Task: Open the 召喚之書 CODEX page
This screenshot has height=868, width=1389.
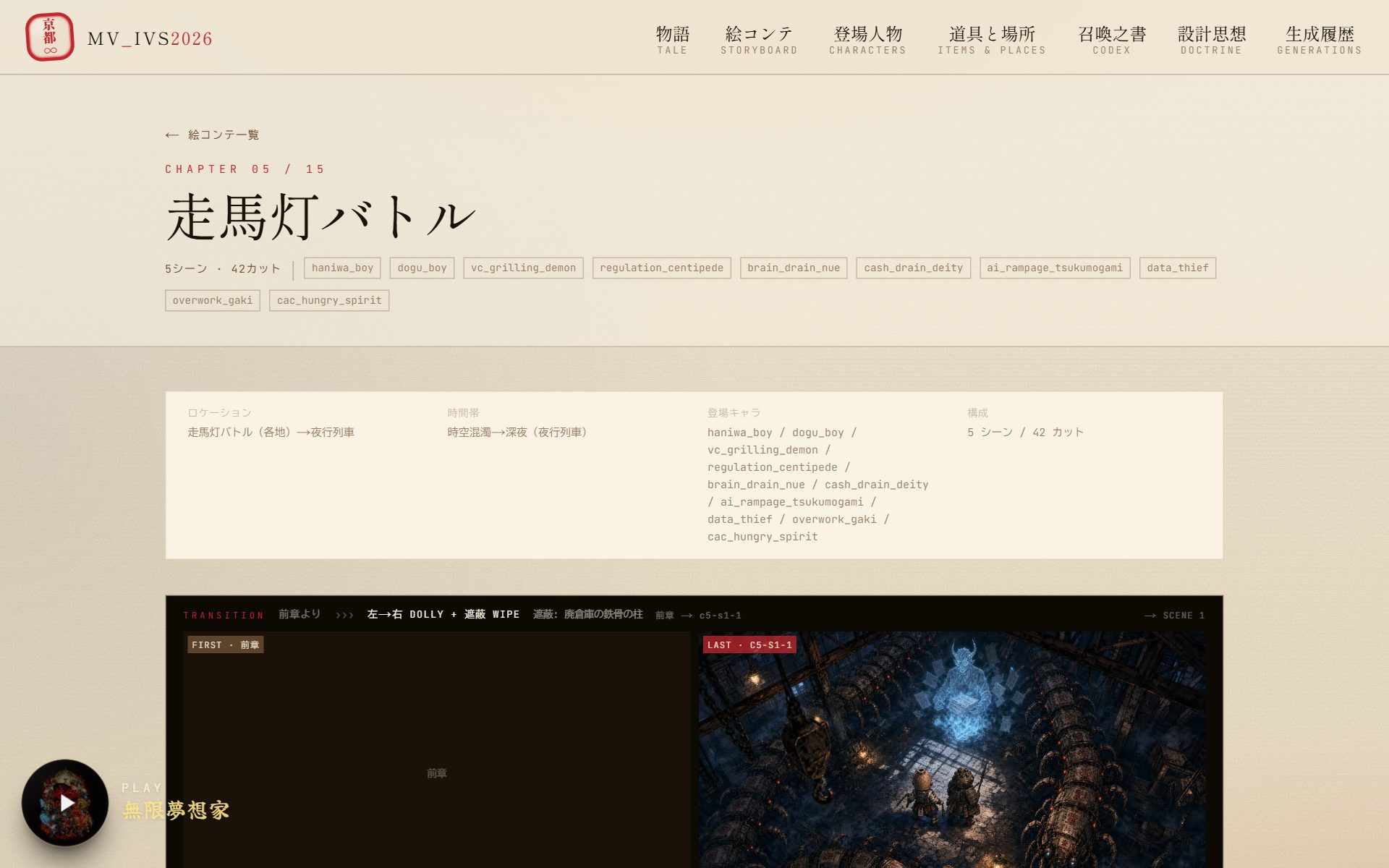Action: (x=1112, y=40)
